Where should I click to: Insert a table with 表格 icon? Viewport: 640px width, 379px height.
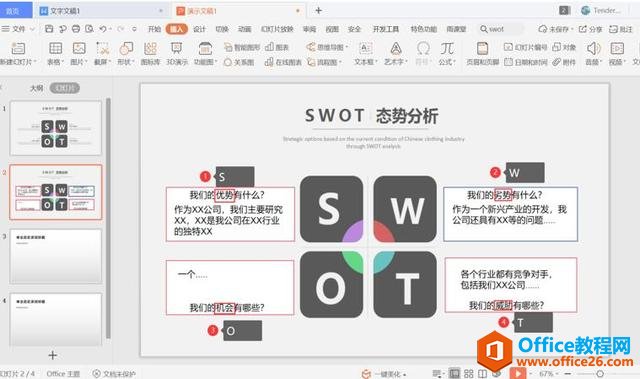click(56, 53)
